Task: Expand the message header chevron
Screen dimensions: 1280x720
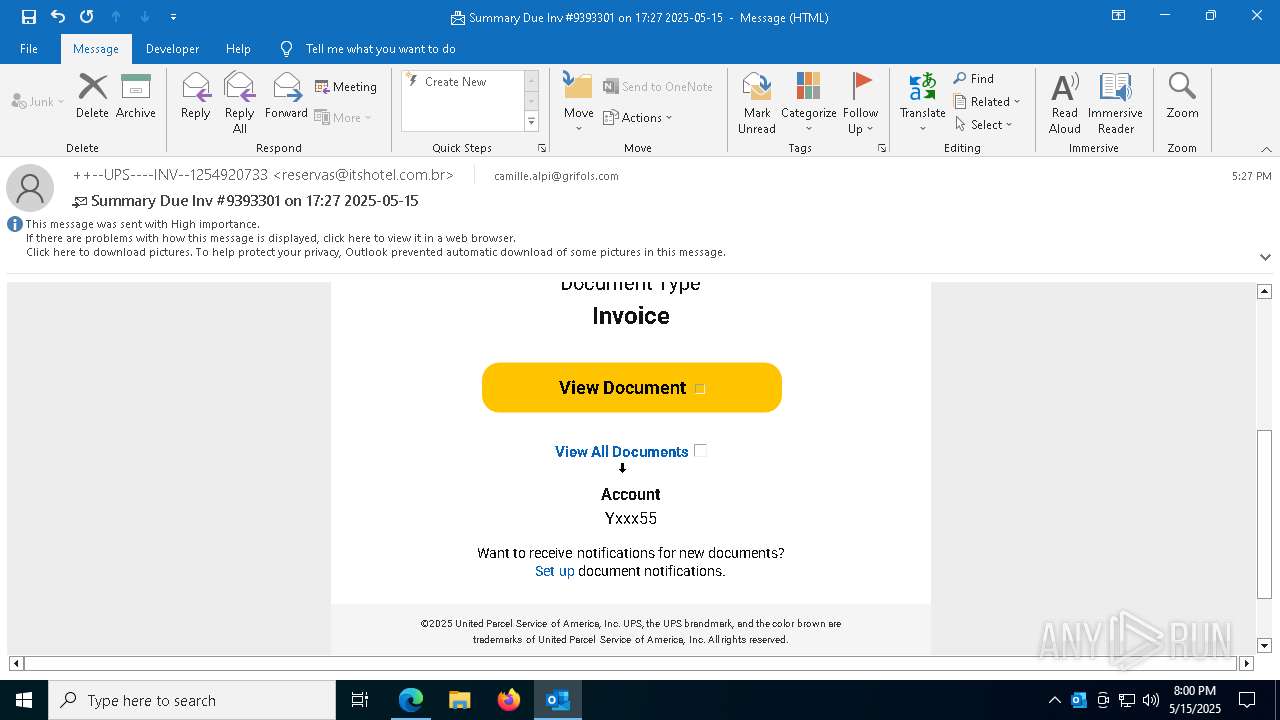Action: click(1265, 257)
